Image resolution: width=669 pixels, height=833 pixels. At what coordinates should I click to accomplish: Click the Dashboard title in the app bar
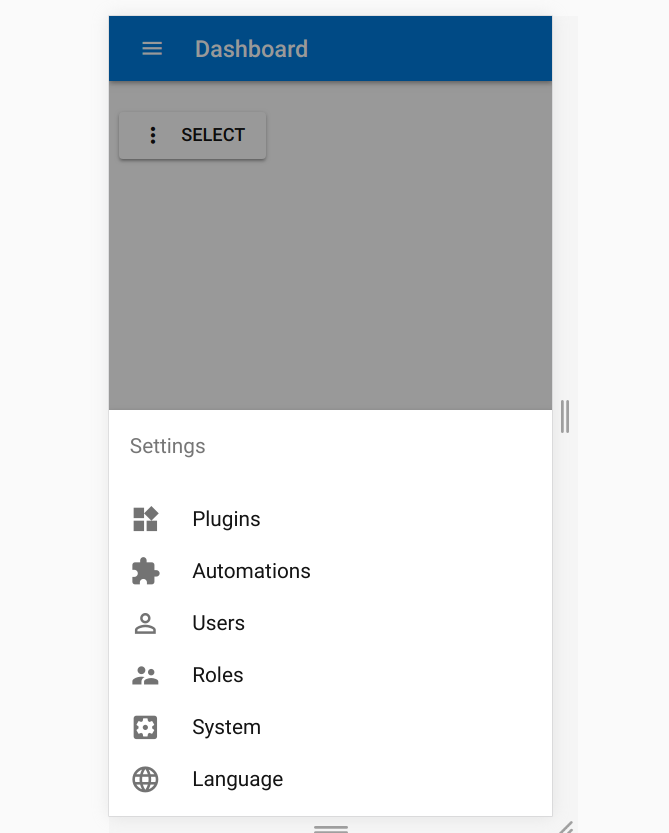point(251,48)
